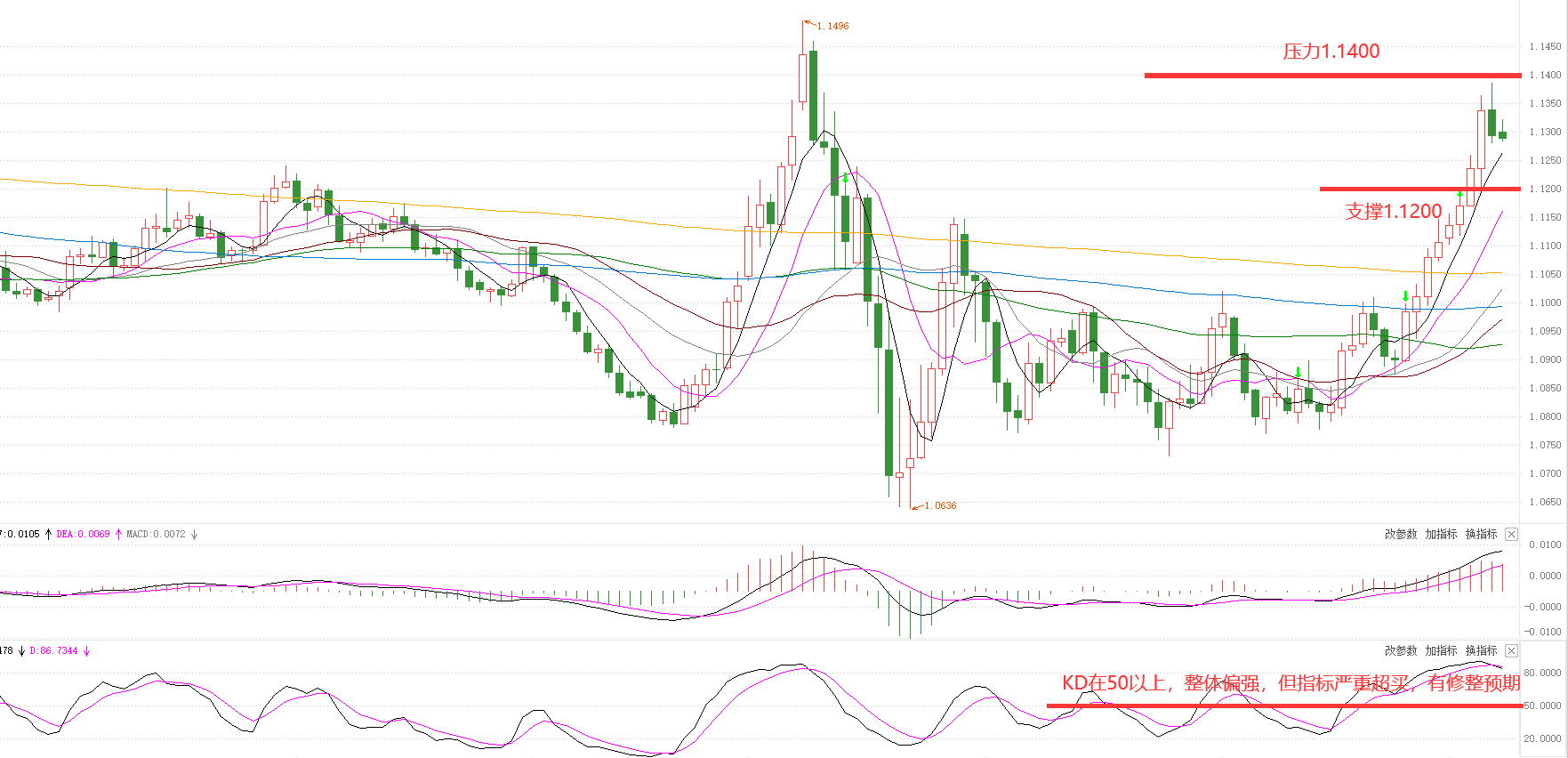Click the 0.0100 MACD axis label
The image size is (1568, 758).
[x=1545, y=544]
